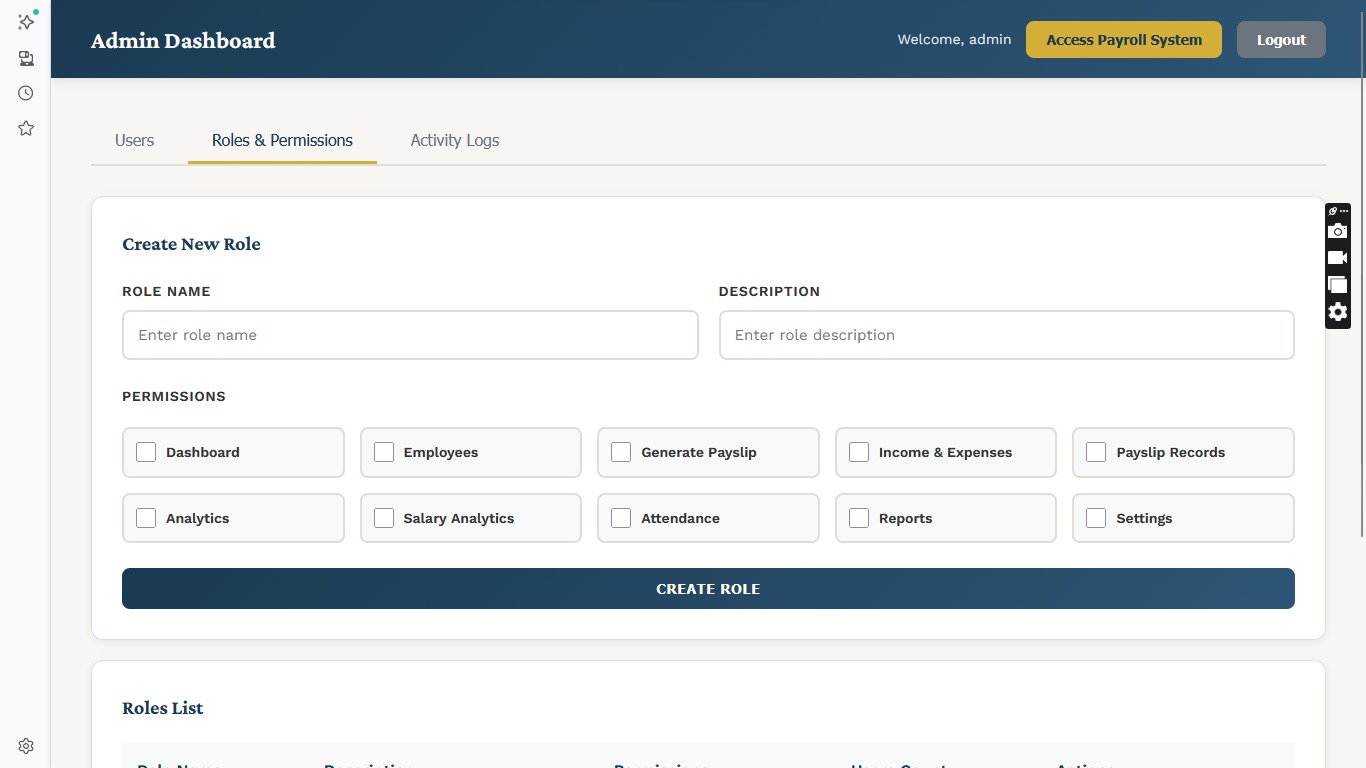1366x768 pixels.
Task: Open the floating toolbar gear settings
Action: pyautogui.click(x=1337, y=312)
